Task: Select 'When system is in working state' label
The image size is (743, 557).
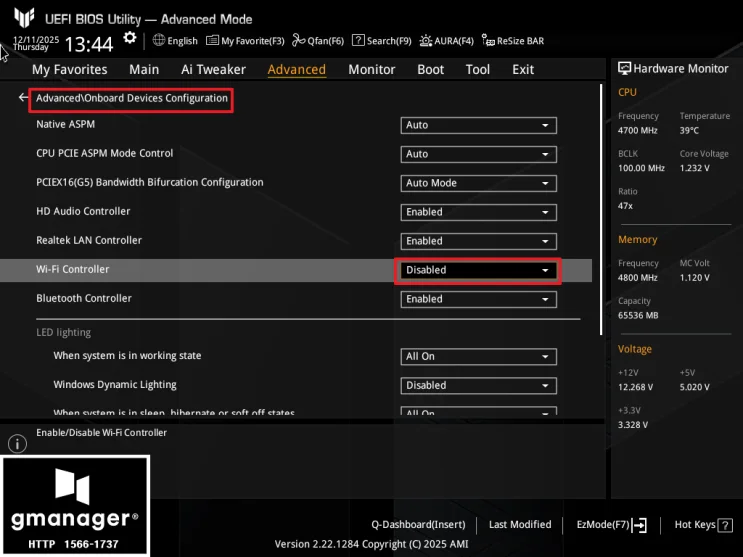Action: (127, 356)
